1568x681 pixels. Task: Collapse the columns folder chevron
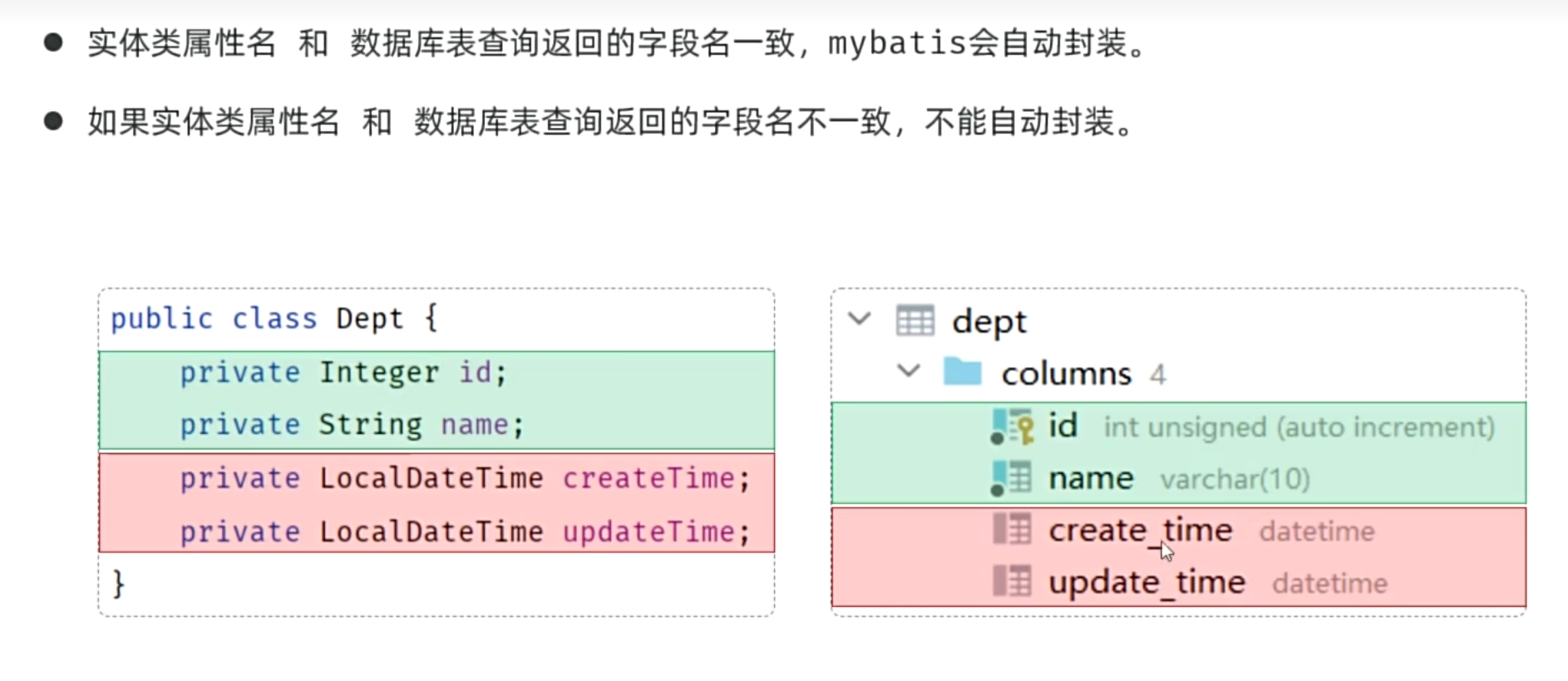pyautogui.click(x=909, y=371)
